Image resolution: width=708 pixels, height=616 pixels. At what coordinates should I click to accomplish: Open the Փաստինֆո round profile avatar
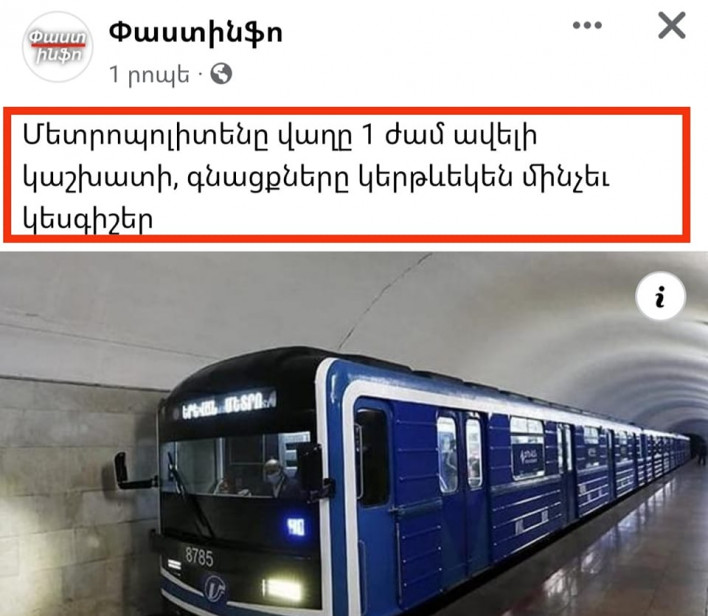(x=57, y=47)
